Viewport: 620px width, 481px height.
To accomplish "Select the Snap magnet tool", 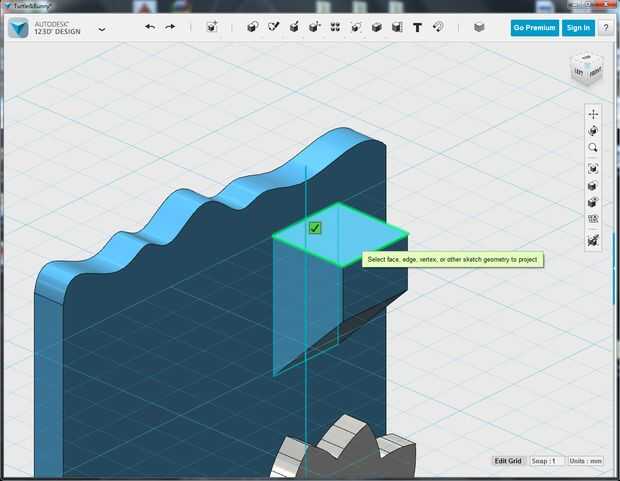I will (x=438, y=27).
